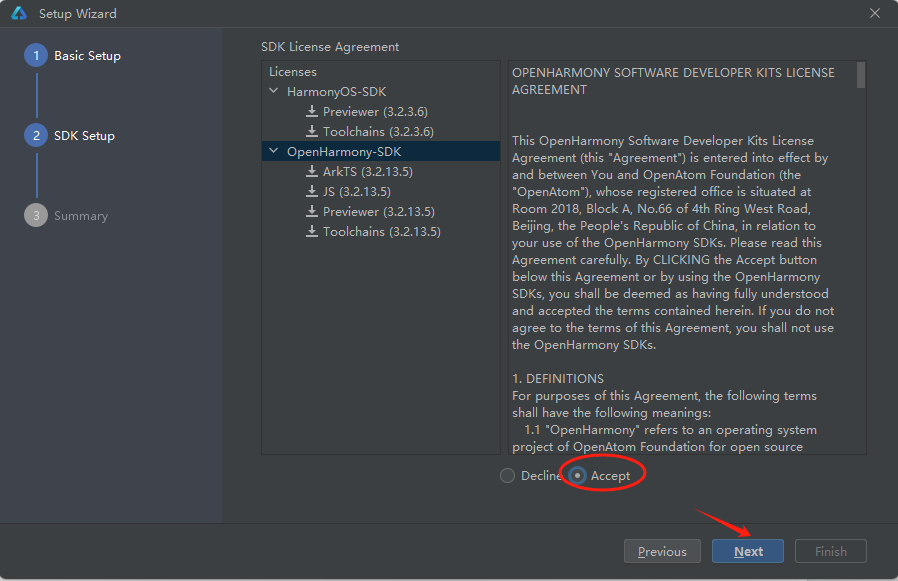
Task: Continue with the Next button
Action: coord(748,551)
